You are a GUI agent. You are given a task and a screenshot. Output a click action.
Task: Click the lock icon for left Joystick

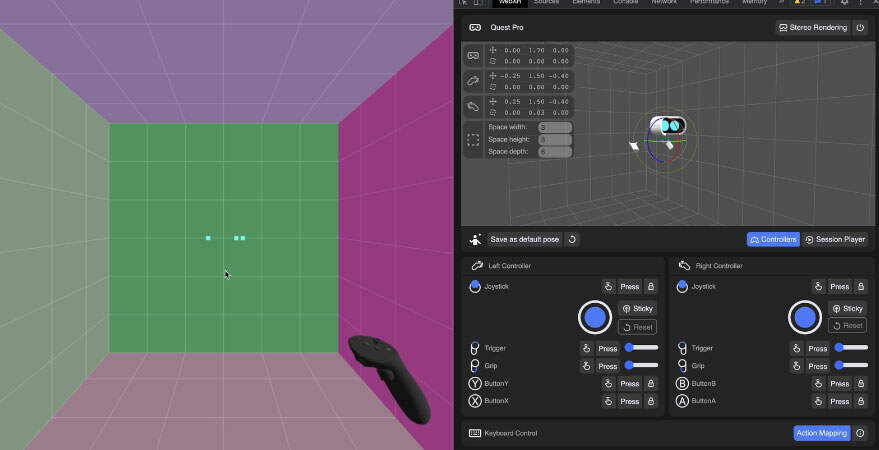tap(651, 287)
